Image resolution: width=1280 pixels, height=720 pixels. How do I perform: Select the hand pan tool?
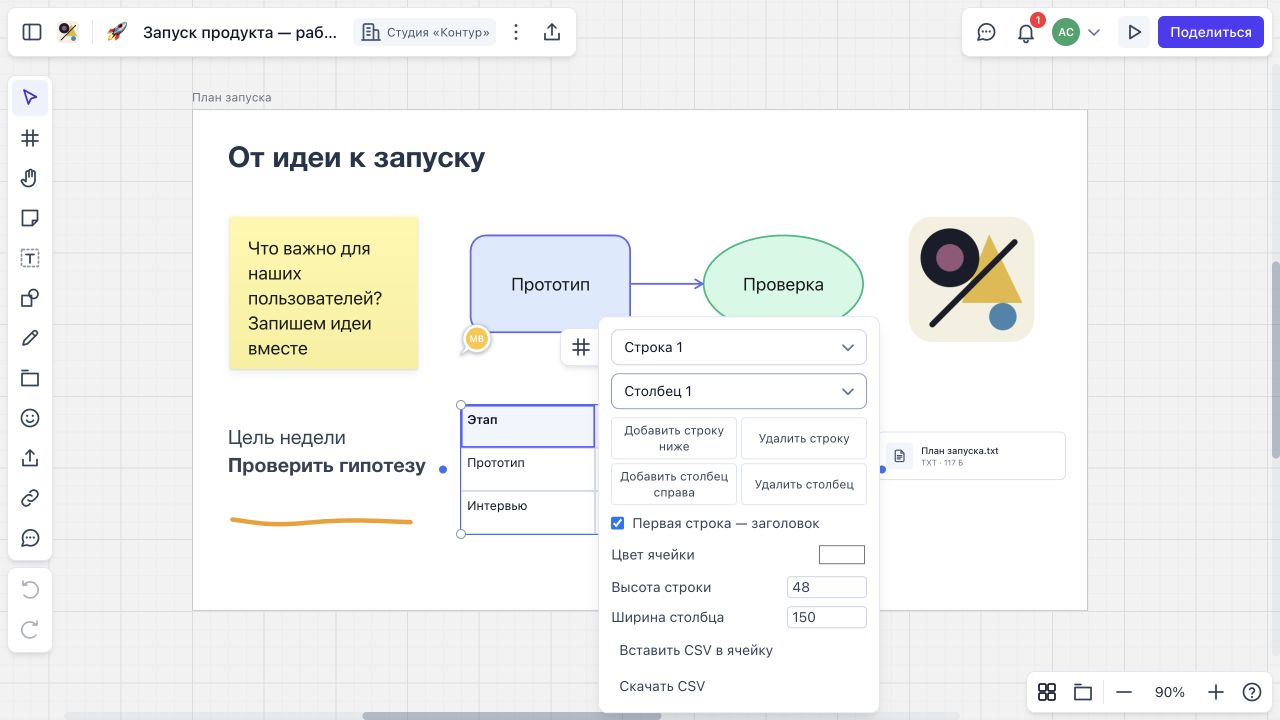click(x=30, y=178)
